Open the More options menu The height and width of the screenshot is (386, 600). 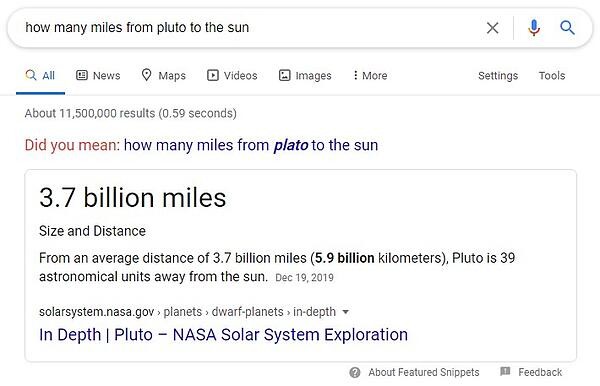pyautogui.click(x=370, y=75)
